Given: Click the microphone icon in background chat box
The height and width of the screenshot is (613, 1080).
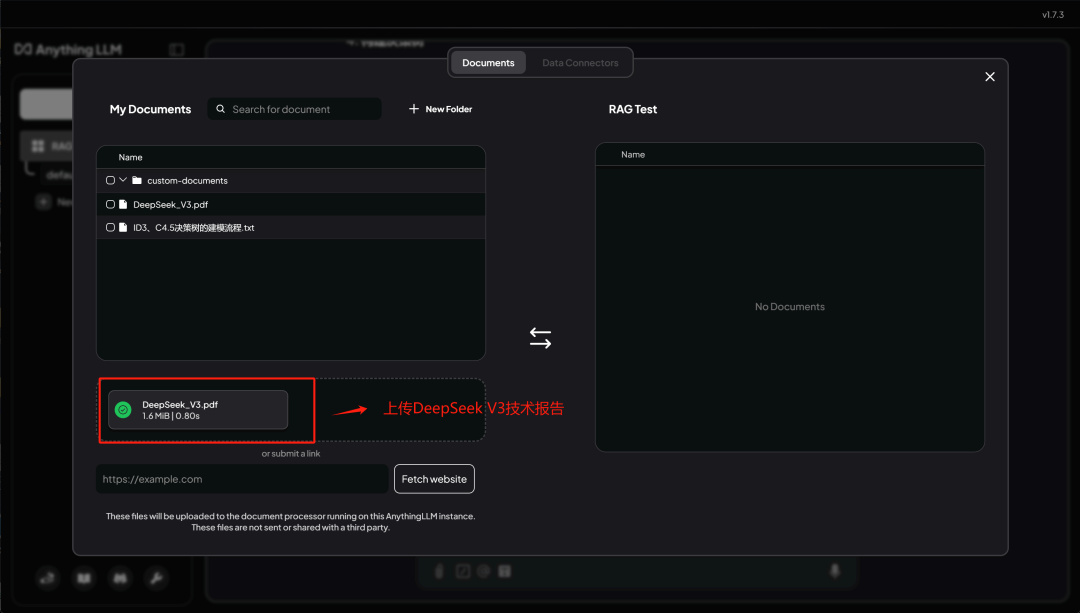Looking at the screenshot, I should [x=835, y=571].
